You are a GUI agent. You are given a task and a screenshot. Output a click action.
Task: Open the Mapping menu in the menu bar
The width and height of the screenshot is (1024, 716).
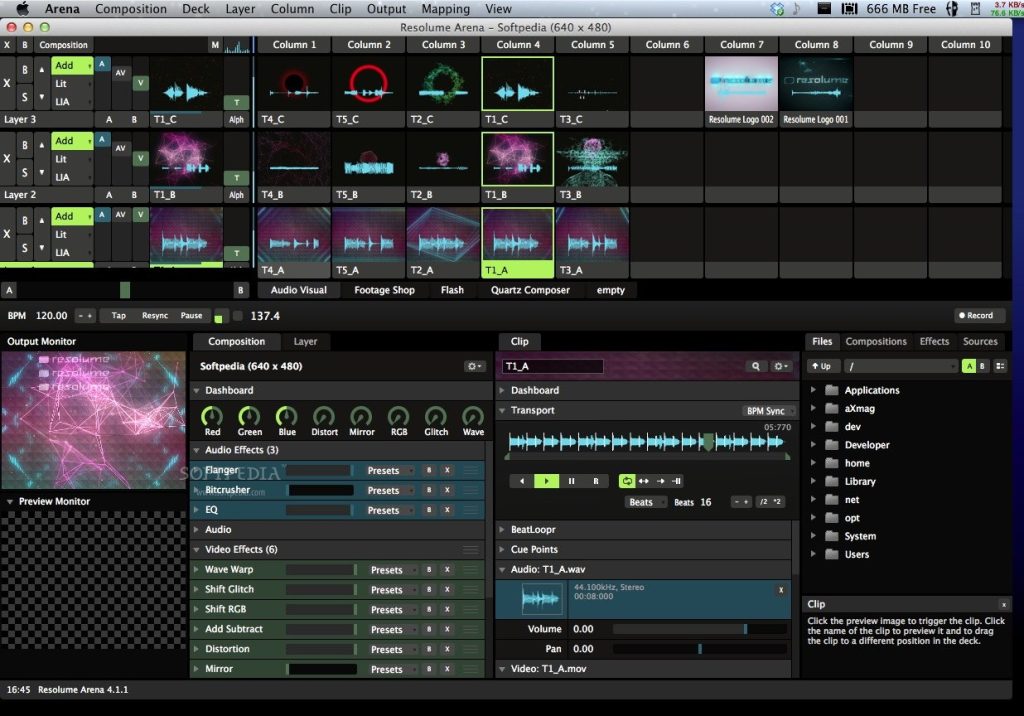point(446,8)
